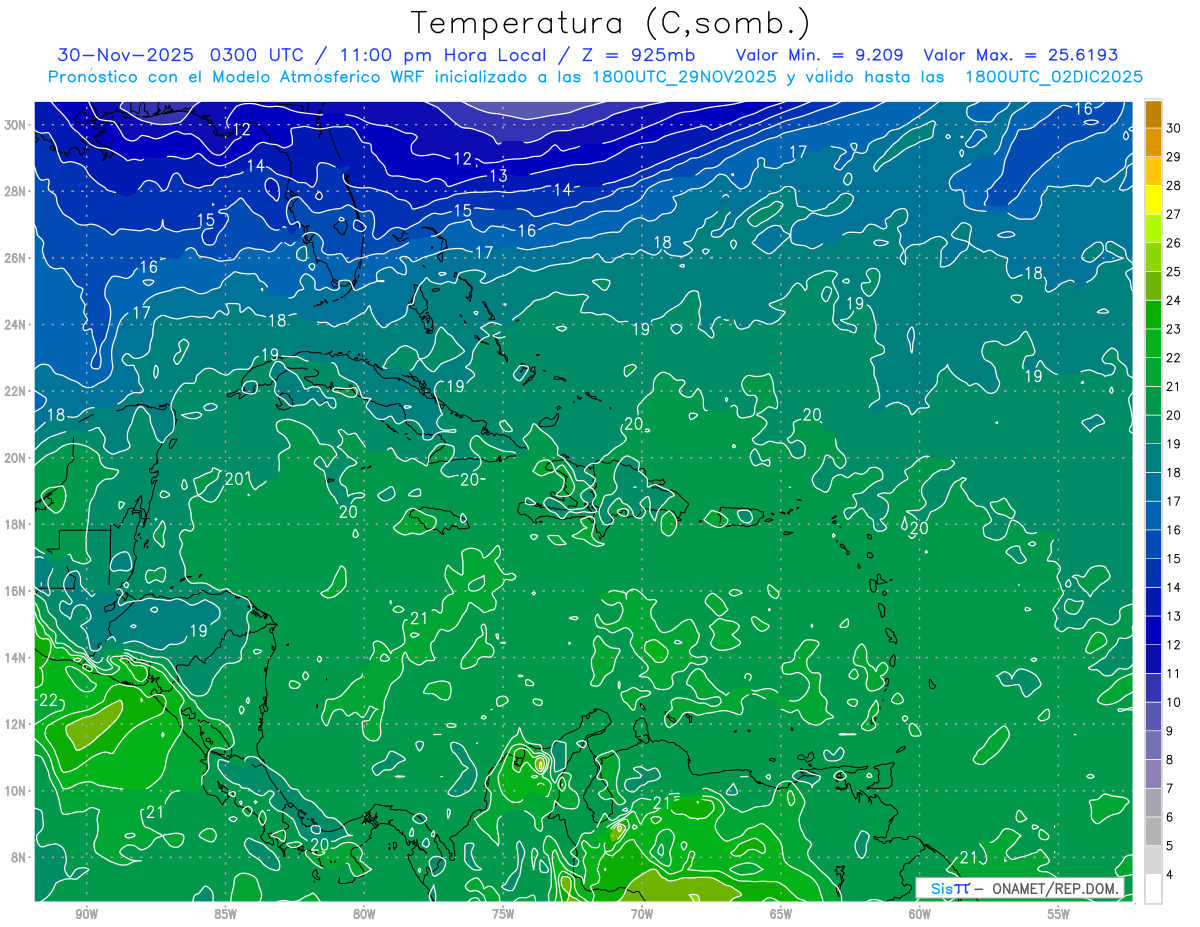Click the bottom white swatch of the color scale
1200x927 pixels.
click(1153, 889)
